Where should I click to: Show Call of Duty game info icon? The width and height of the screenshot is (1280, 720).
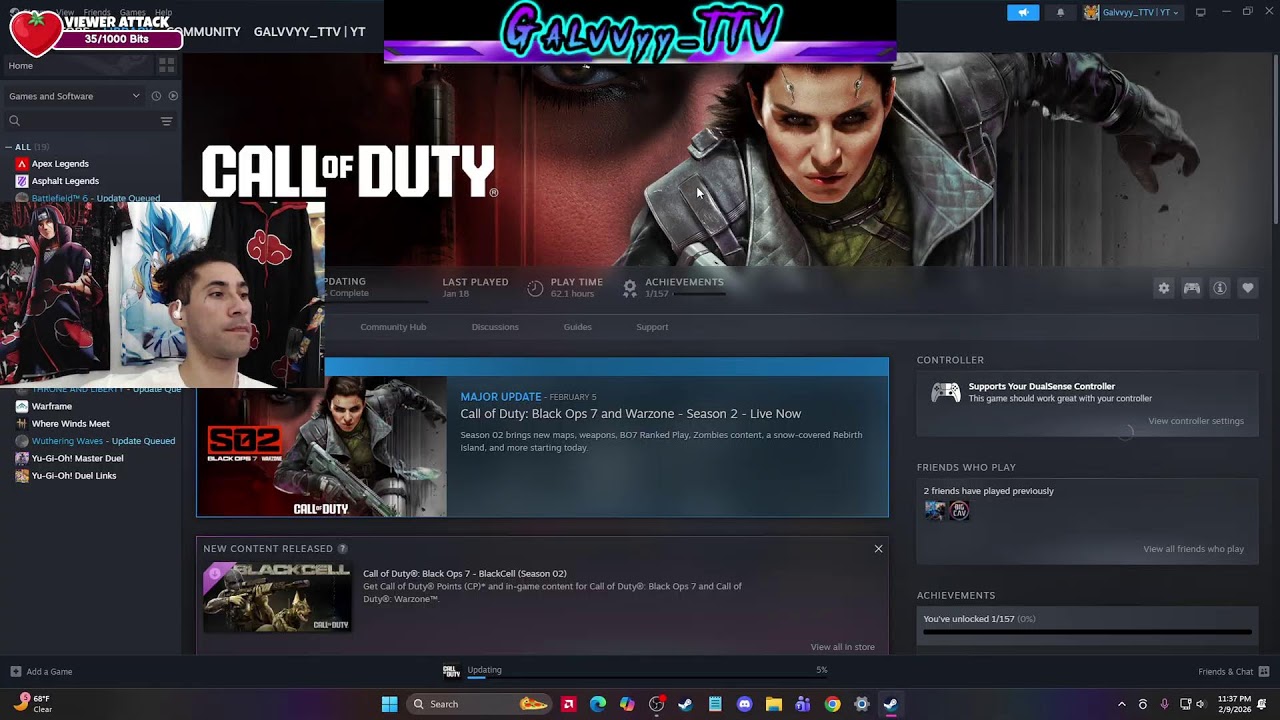[1220, 288]
